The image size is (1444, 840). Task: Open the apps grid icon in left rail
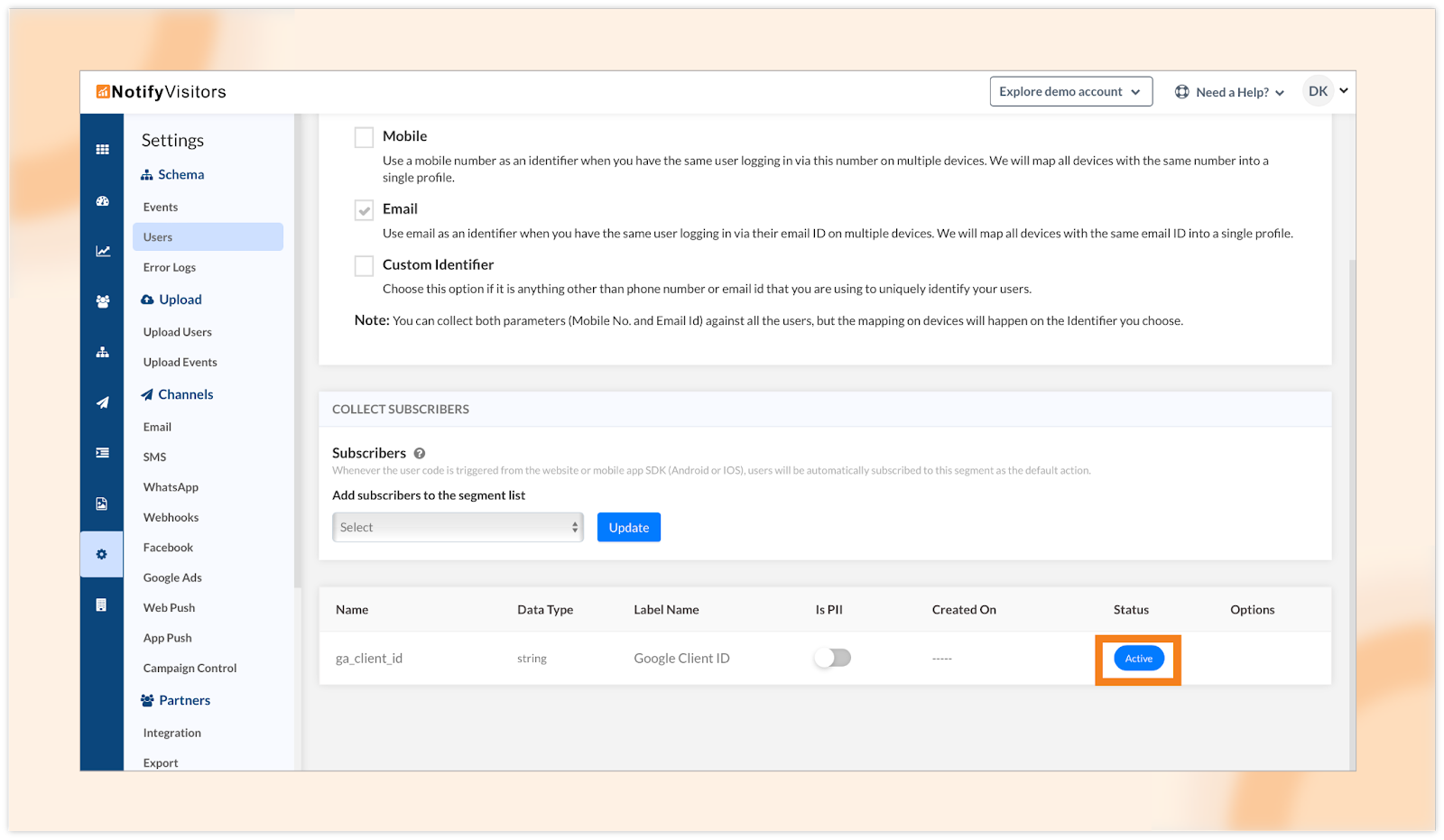point(102,150)
